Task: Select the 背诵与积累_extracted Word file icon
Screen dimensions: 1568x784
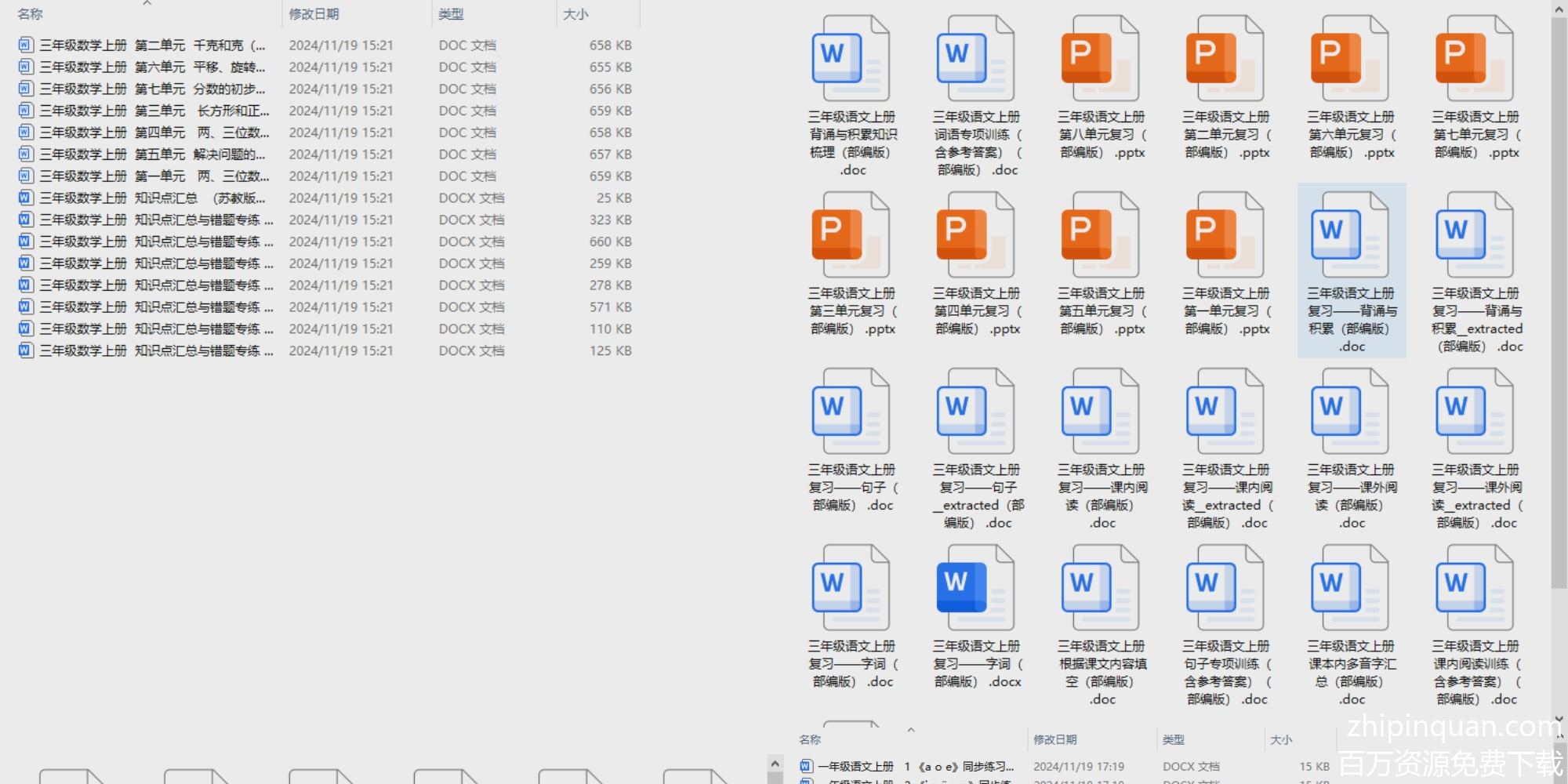Action: point(1475,235)
